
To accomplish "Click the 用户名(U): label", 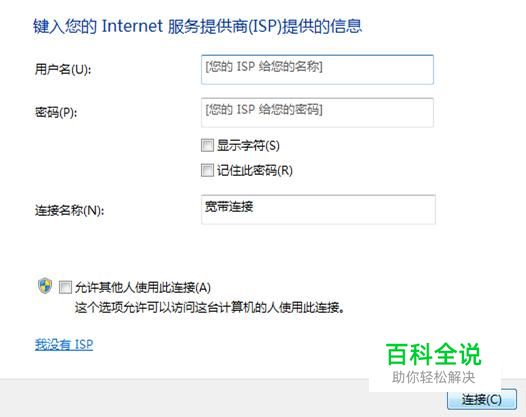I will click(63, 69).
